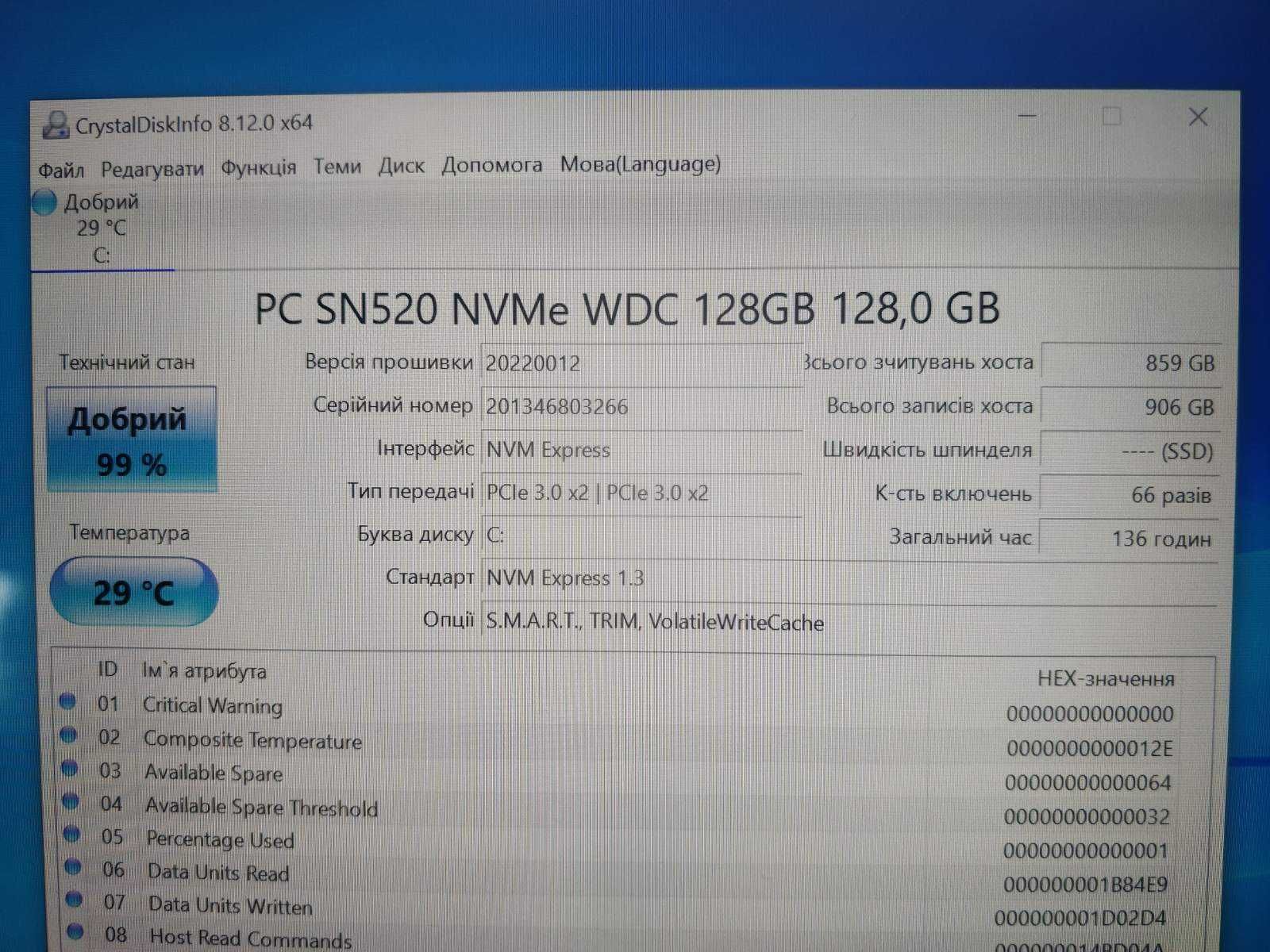Select the C: drive tab showing 29 °C
This screenshot has width=1270, height=952.
click(x=102, y=229)
